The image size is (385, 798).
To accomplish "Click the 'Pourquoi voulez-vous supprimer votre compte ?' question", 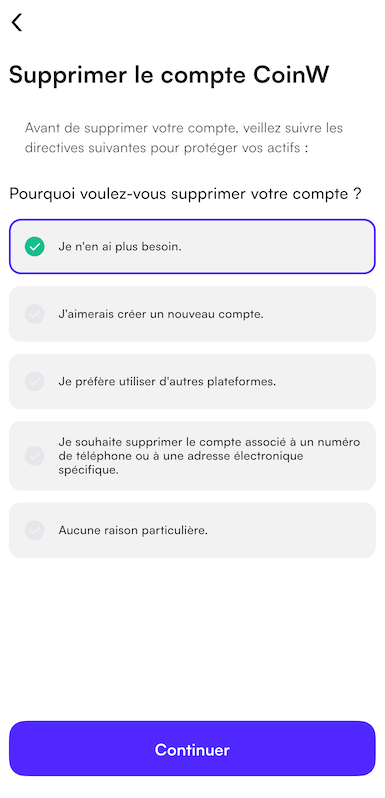I will pyautogui.click(x=185, y=194).
